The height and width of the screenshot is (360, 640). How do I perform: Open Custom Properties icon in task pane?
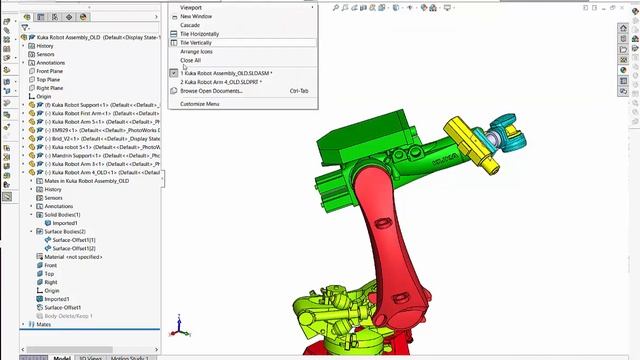pos(623,81)
